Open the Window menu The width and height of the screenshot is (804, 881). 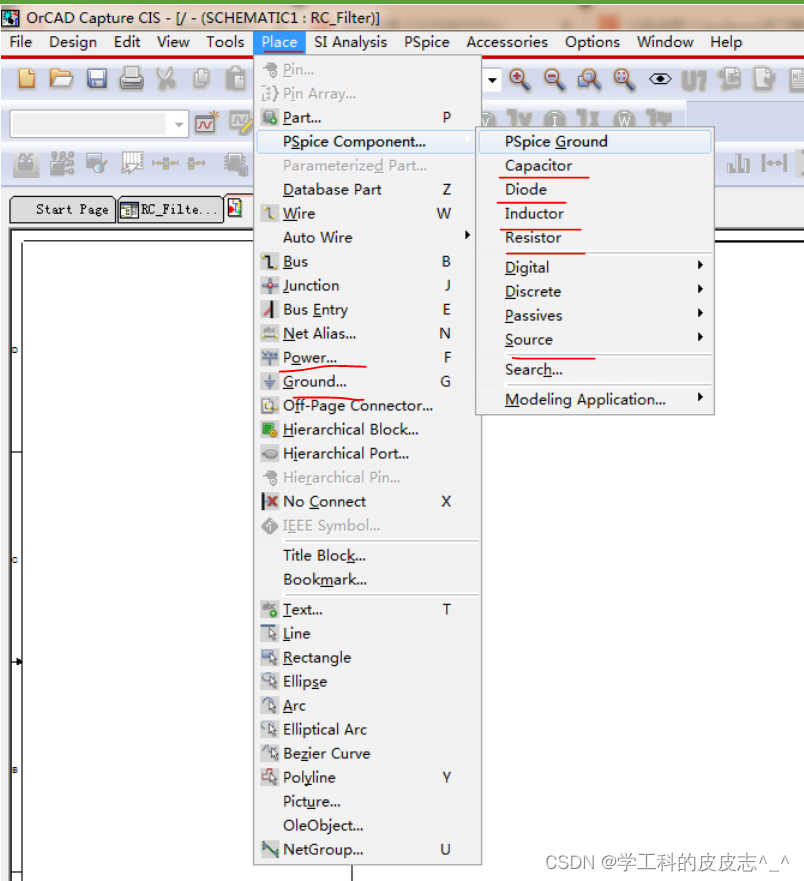click(x=665, y=42)
